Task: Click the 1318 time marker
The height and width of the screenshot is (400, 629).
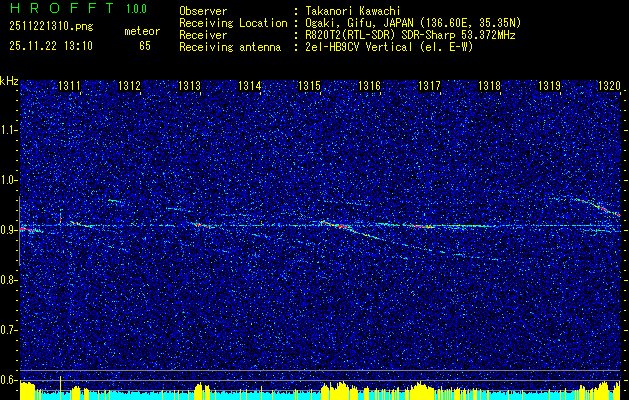Action: click(489, 85)
